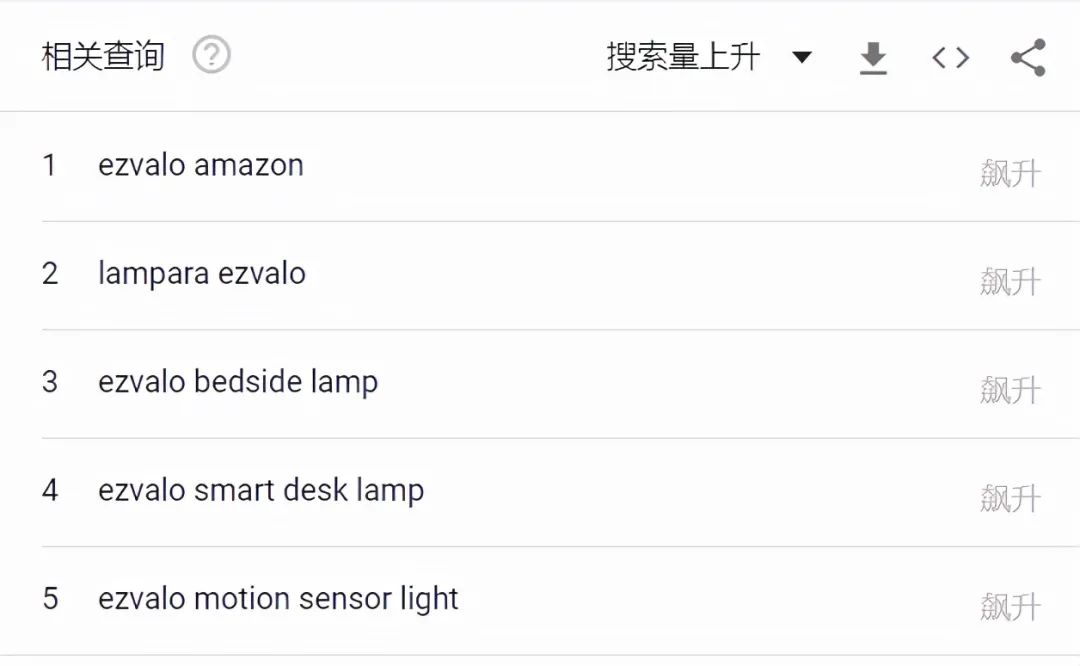Screen dimensions: 1080x666
Task: Select "ezvalo smart desk lamp" query
Action: click(261, 490)
